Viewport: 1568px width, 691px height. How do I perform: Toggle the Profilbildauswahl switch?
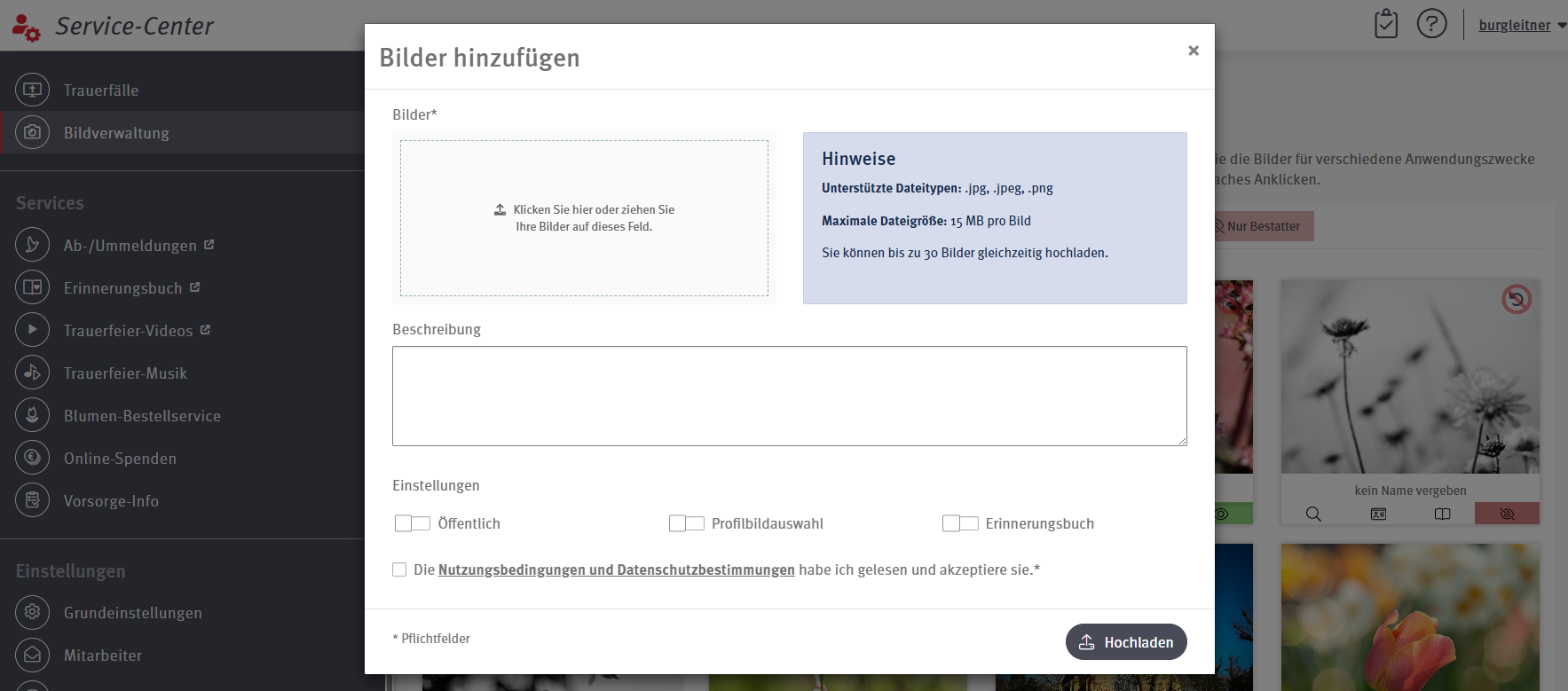tap(687, 523)
